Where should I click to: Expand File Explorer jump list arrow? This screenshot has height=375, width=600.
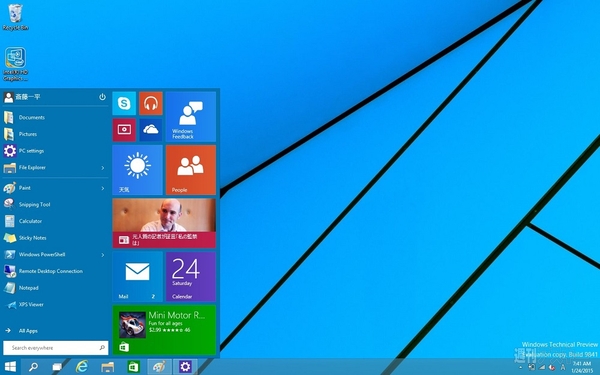coord(103,168)
